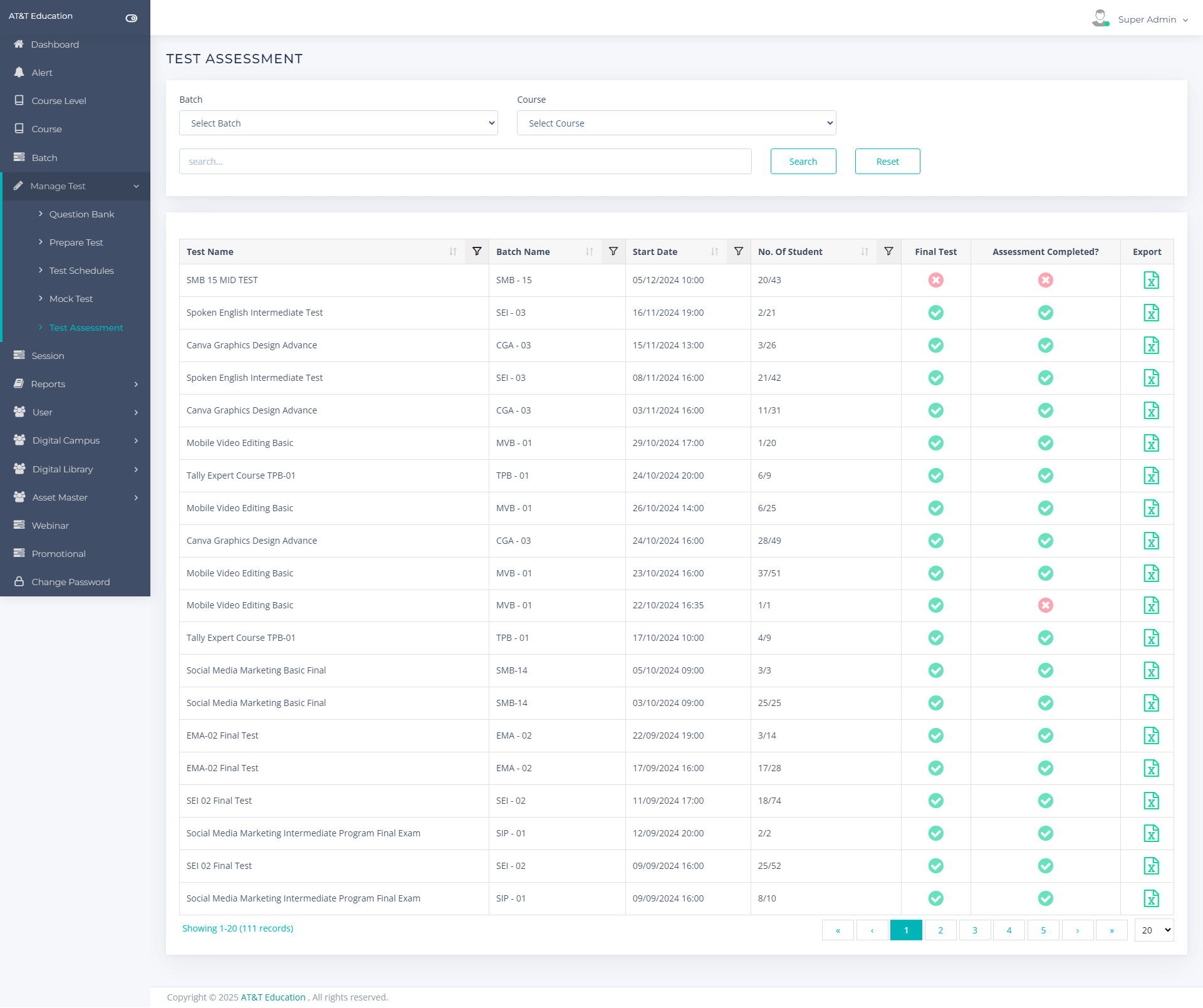Toggle Assessment Completed for 22/10/2024 16:35 row
This screenshot has height=1008, width=1203.
click(1045, 605)
